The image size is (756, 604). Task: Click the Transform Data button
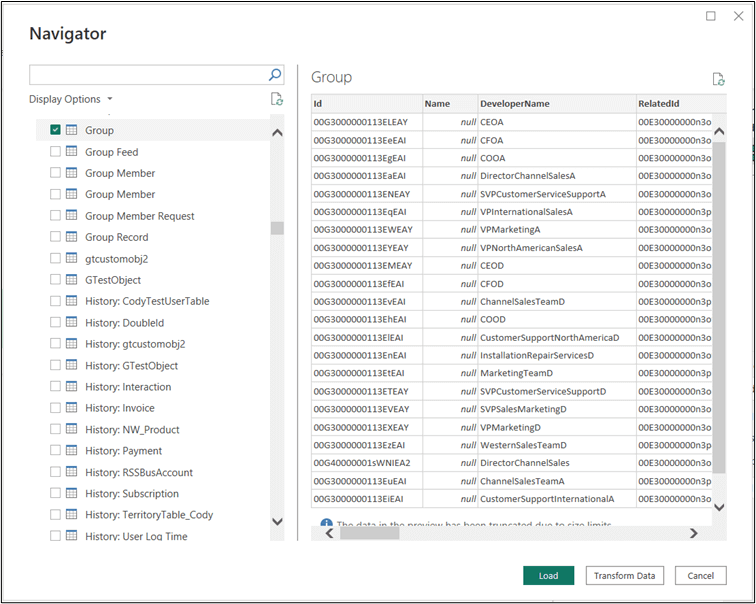click(624, 575)
